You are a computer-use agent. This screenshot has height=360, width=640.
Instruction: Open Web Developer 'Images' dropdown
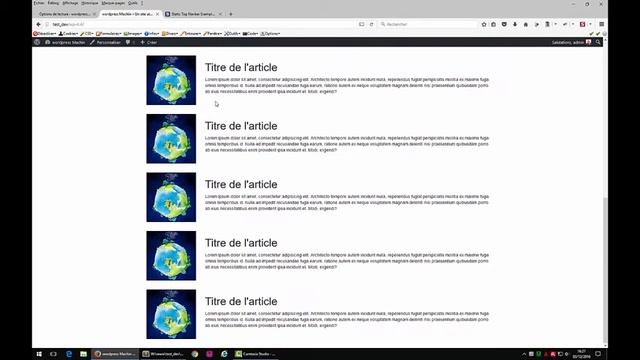click(x=133, y=33)
